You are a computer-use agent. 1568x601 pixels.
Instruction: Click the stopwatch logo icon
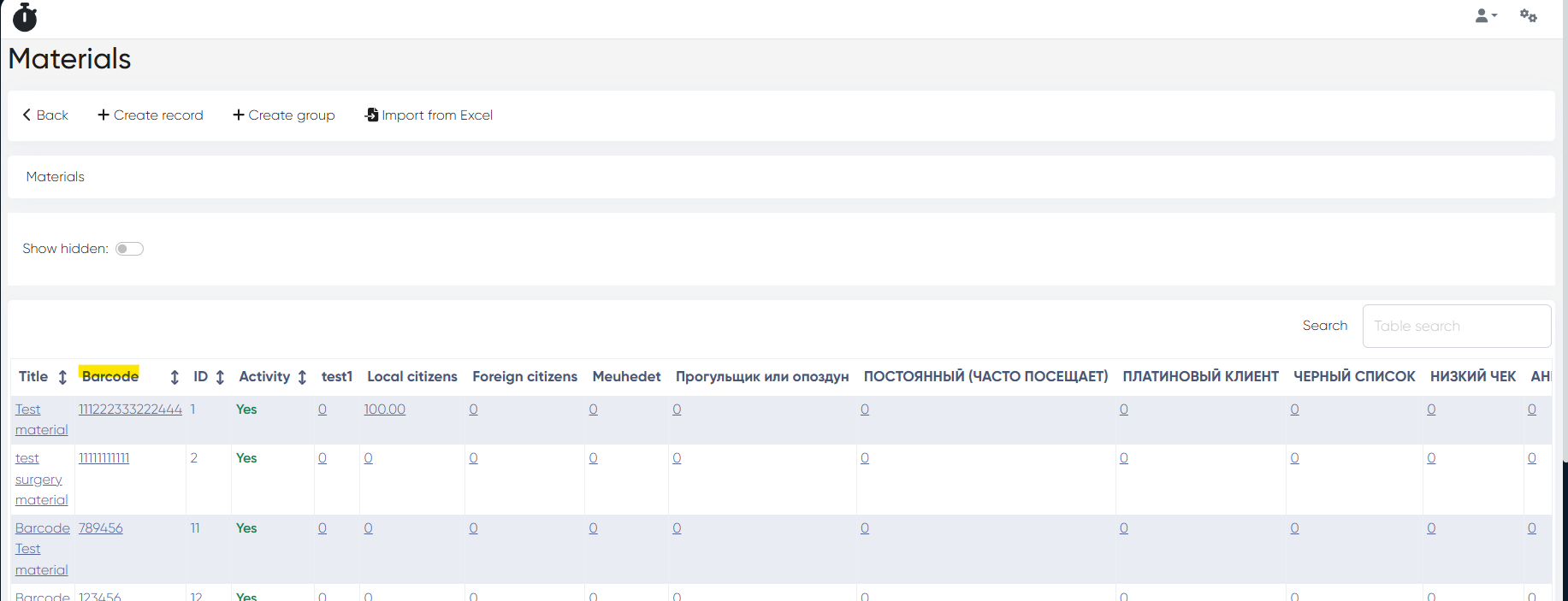[x=25, y=17]
